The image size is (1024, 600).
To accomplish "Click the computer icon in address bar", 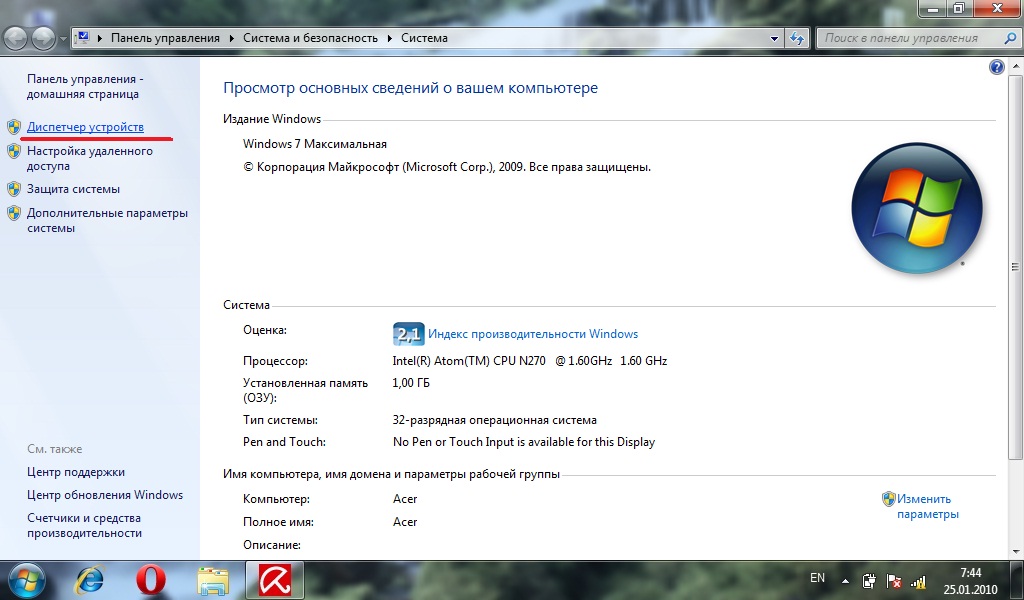I will pyautogui.click(x=82, y=38).
